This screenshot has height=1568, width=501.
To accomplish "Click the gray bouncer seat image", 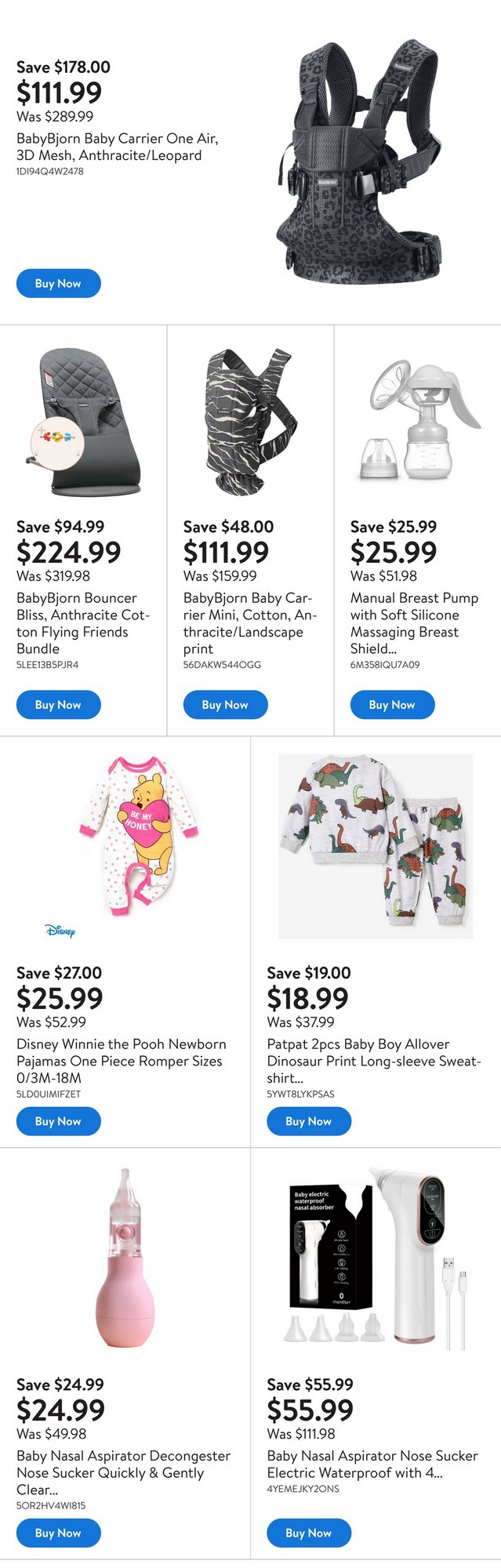I will (x=84, y=423).
